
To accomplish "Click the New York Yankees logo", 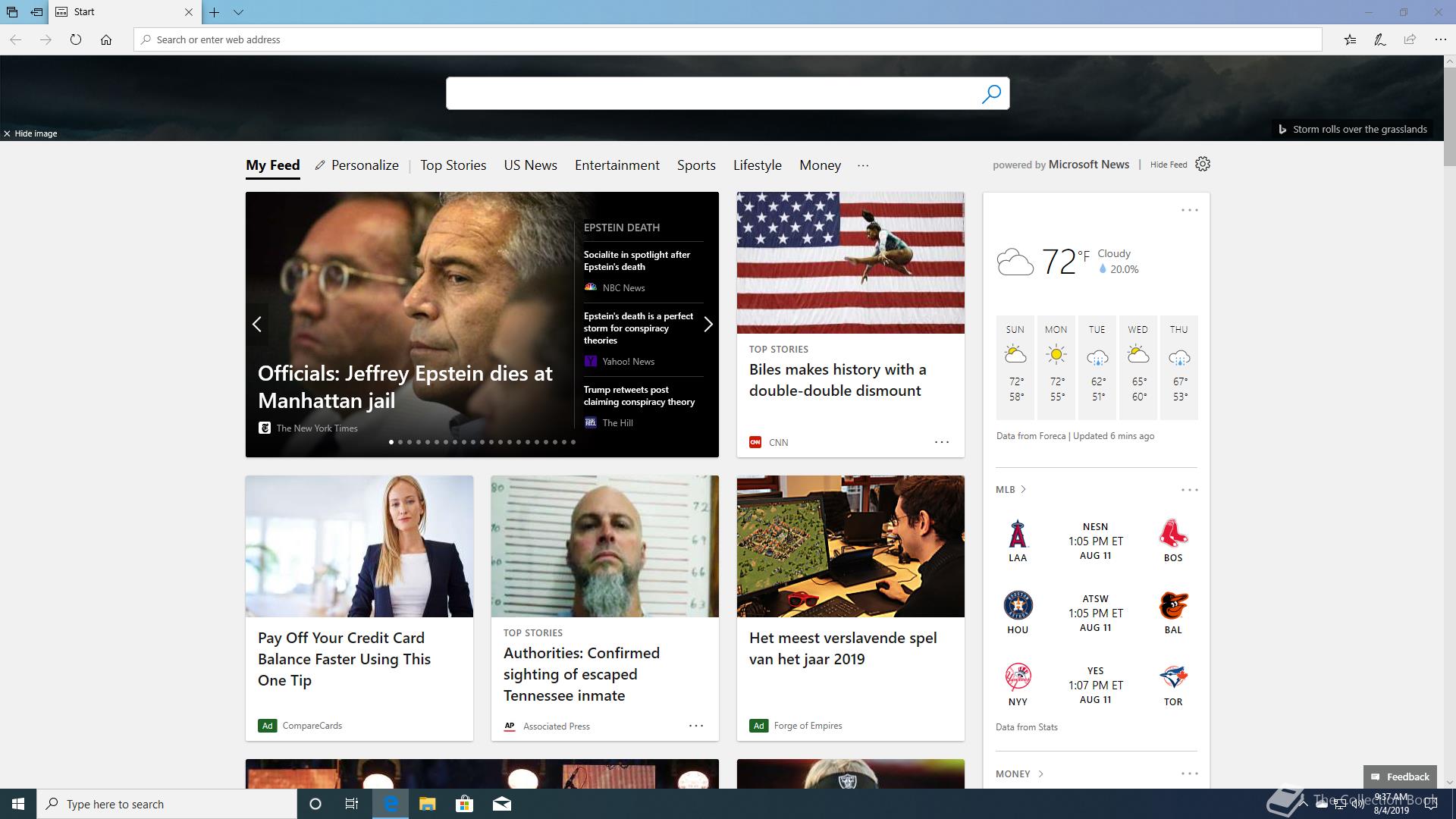I will tap(1018, 677).
